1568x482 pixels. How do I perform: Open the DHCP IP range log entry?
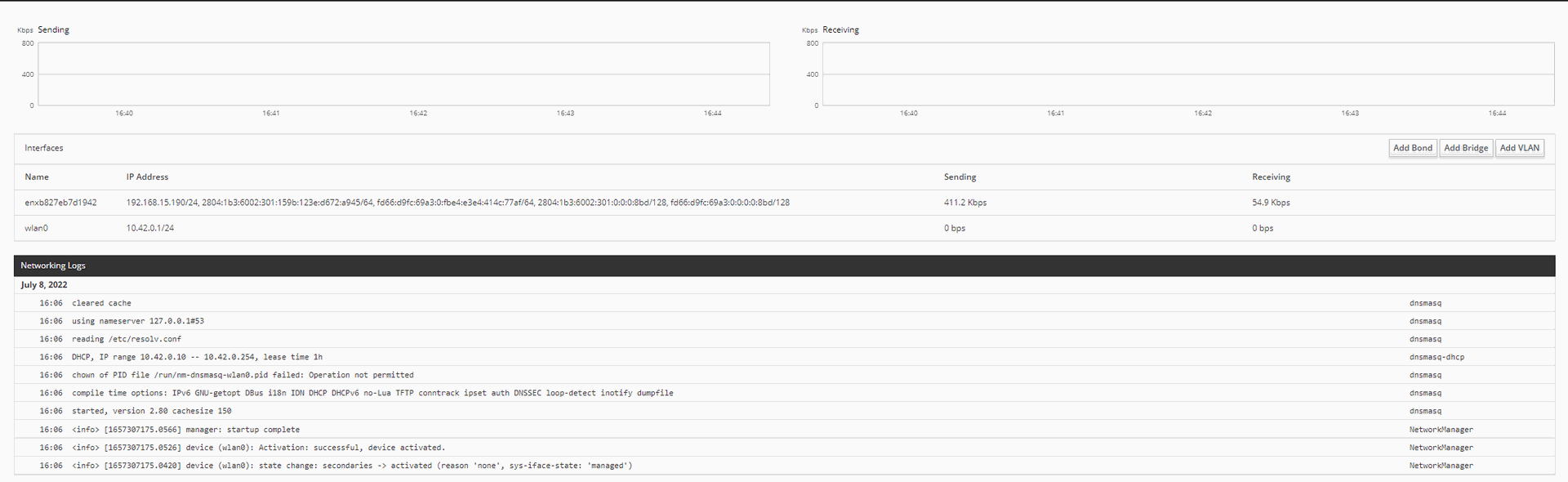pos(196,357)
